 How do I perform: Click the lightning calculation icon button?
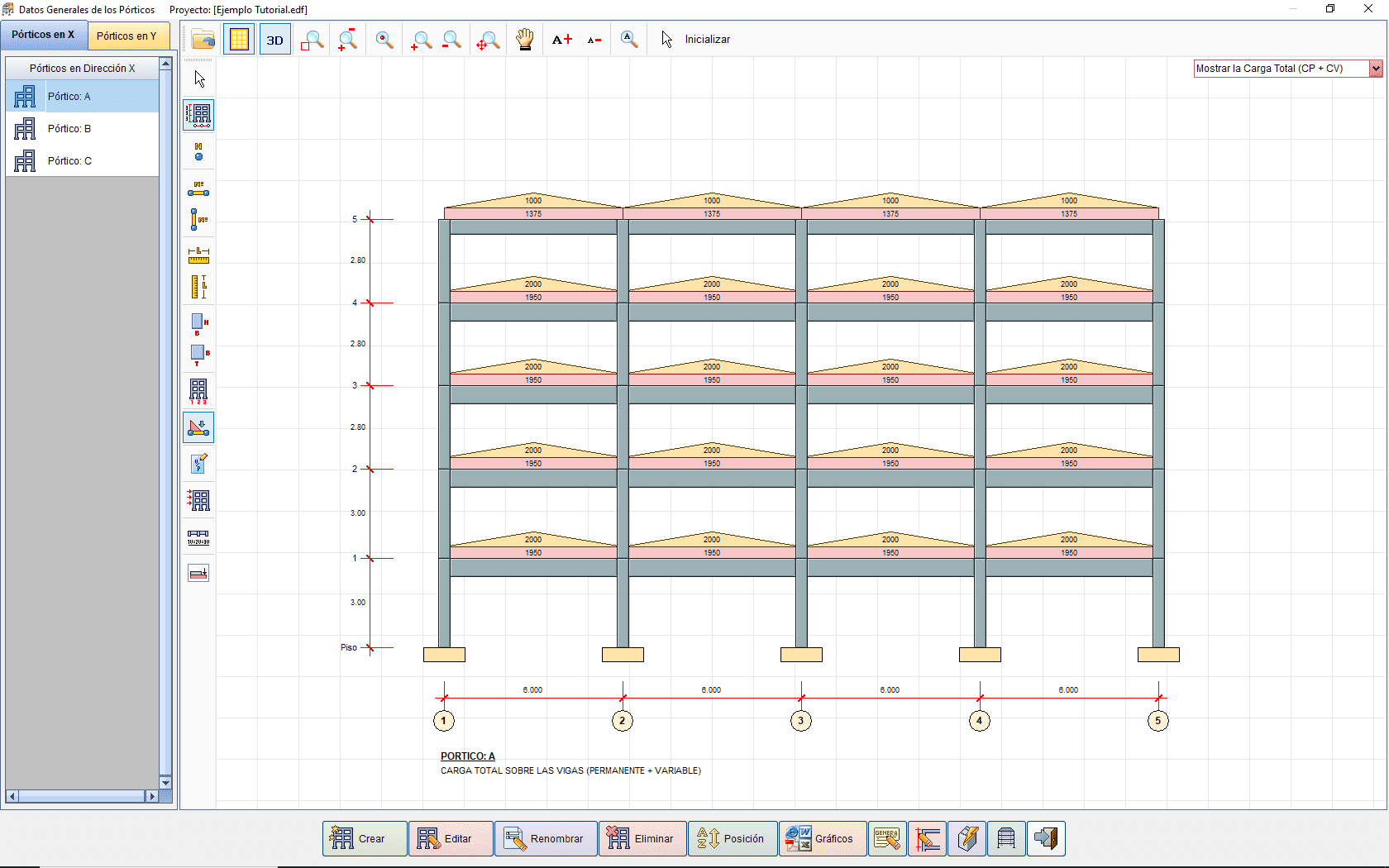(967, 838)
